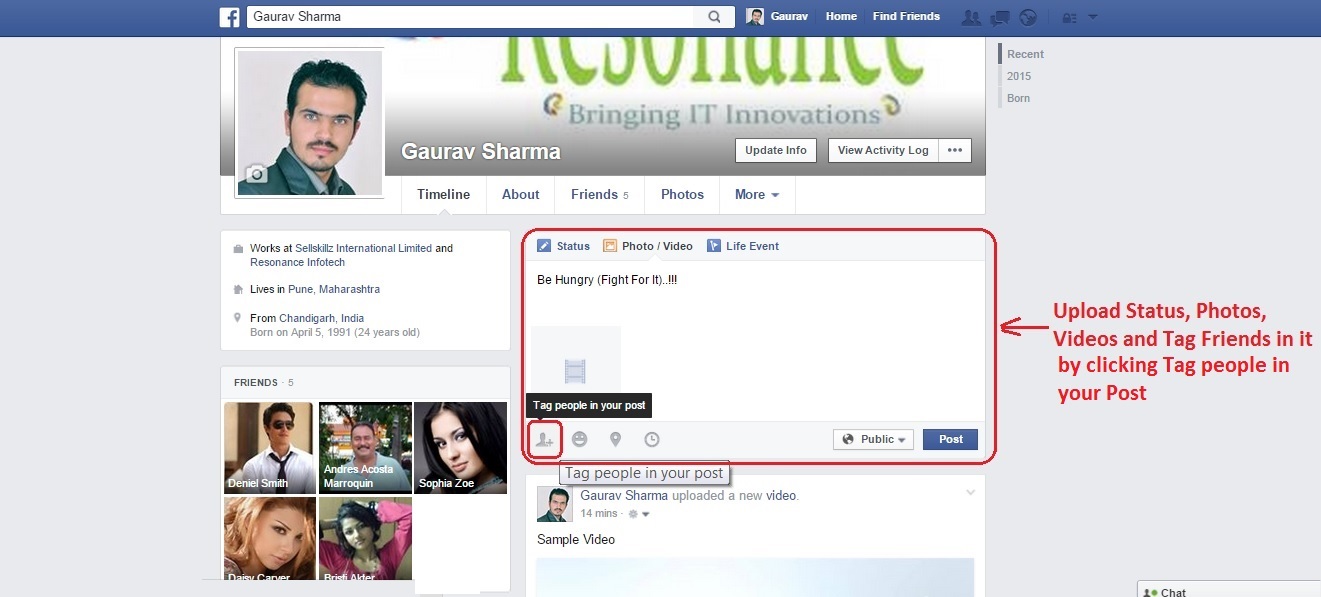The width and height of the screenshot is (1321, 597).
Task: Add a location with the pin icon
Action: click(x=615, y=439)
